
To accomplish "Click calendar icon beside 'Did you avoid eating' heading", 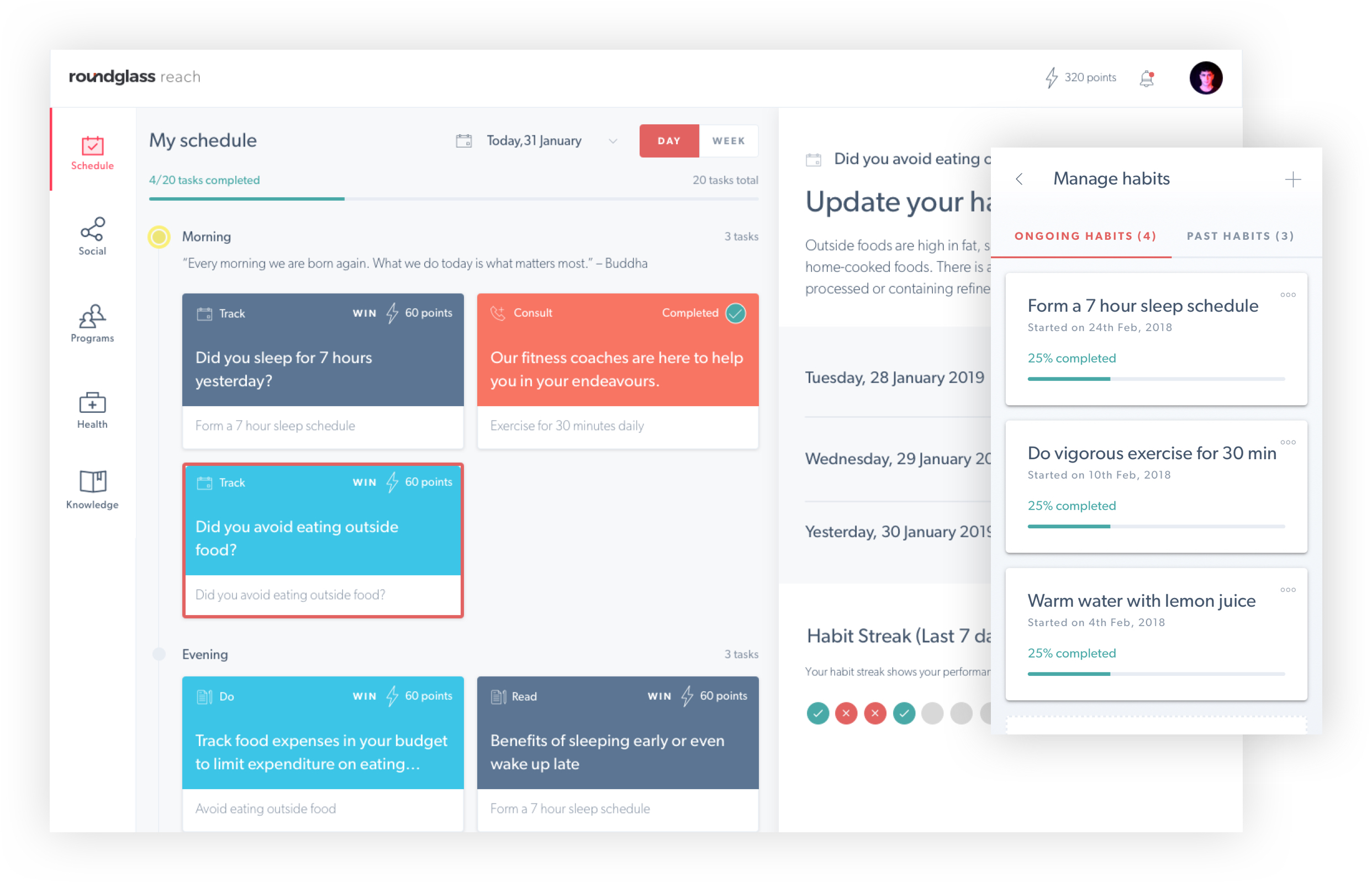I will click(x=814, y=159).
